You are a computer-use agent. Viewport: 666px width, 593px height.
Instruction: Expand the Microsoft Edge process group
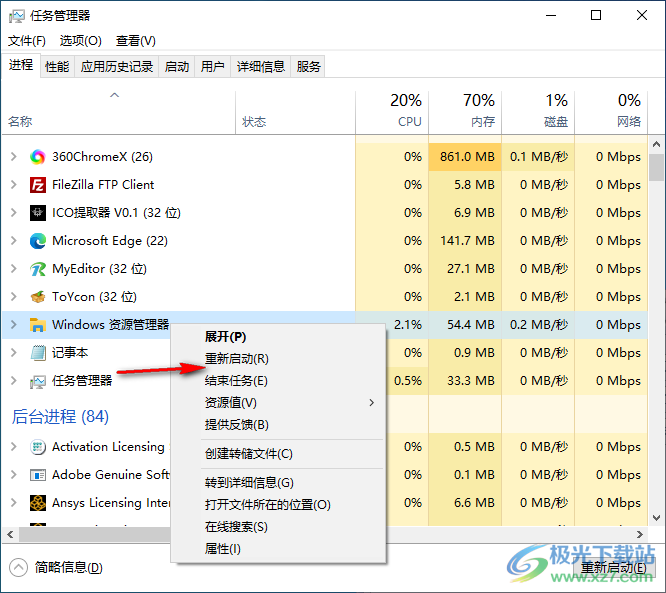pyautogui.click(x=13, y=241)
